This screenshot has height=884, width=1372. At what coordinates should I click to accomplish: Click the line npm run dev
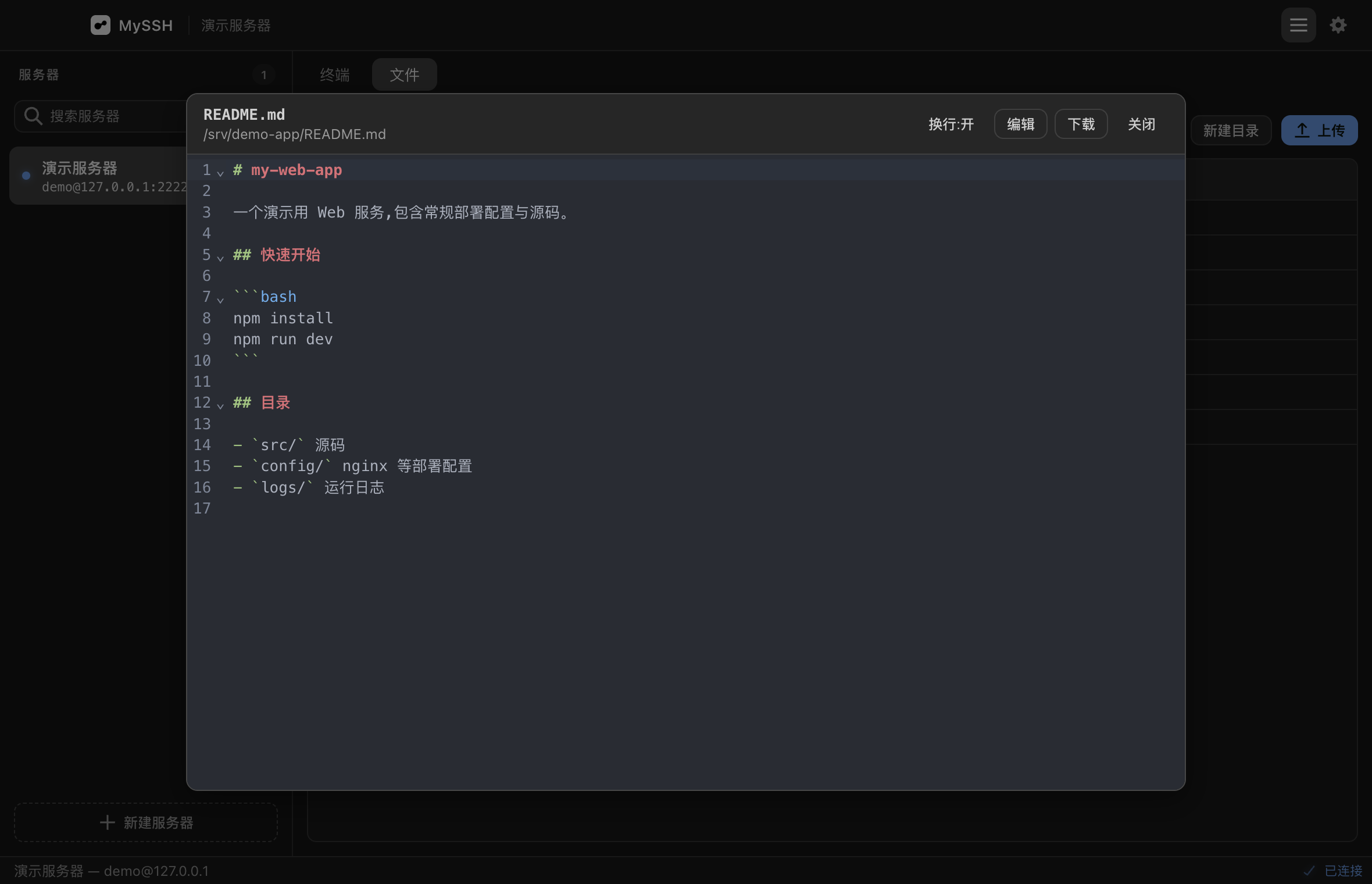point(283,339)
